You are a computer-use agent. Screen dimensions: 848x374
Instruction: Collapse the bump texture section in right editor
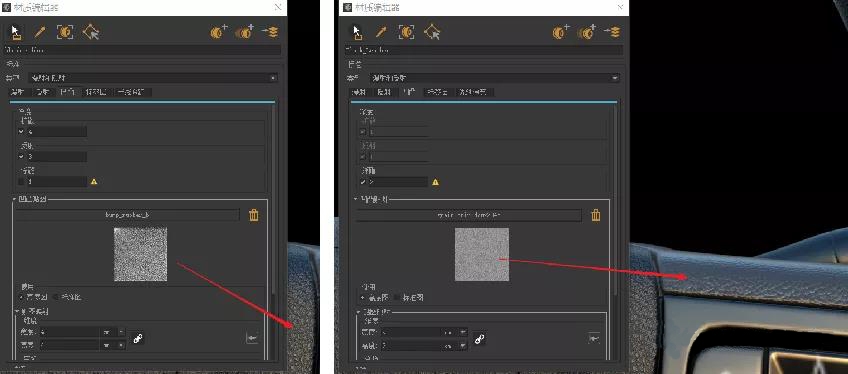[x=356, y=199]
